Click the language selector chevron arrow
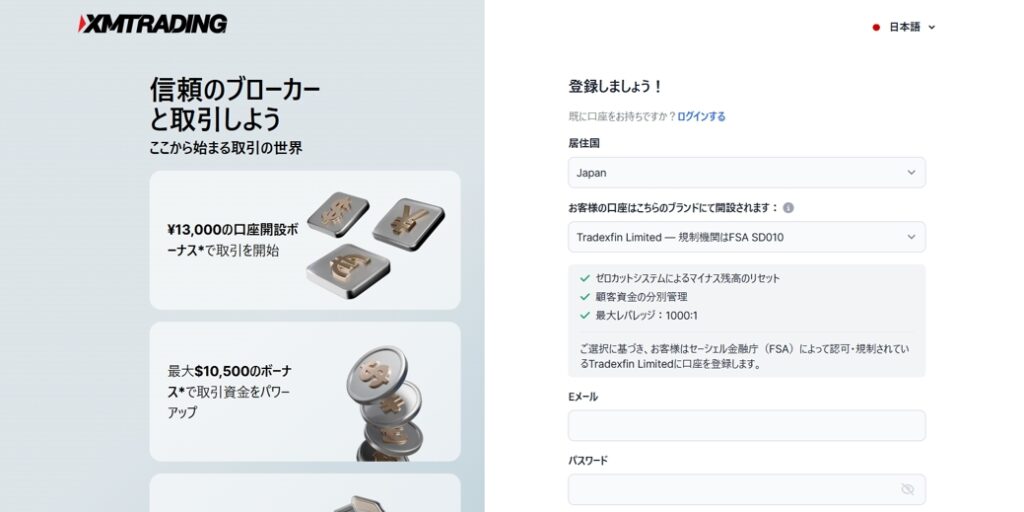 pyautogui.click(x=931, y=27)
